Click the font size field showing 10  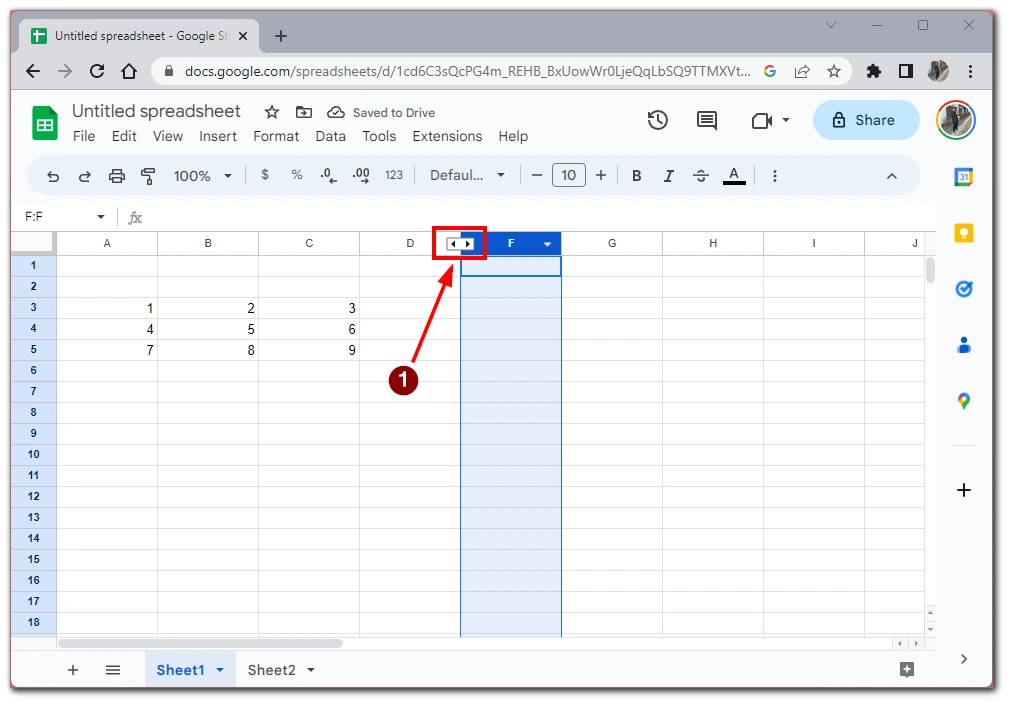pyautogui.click(x=569, y=175)
